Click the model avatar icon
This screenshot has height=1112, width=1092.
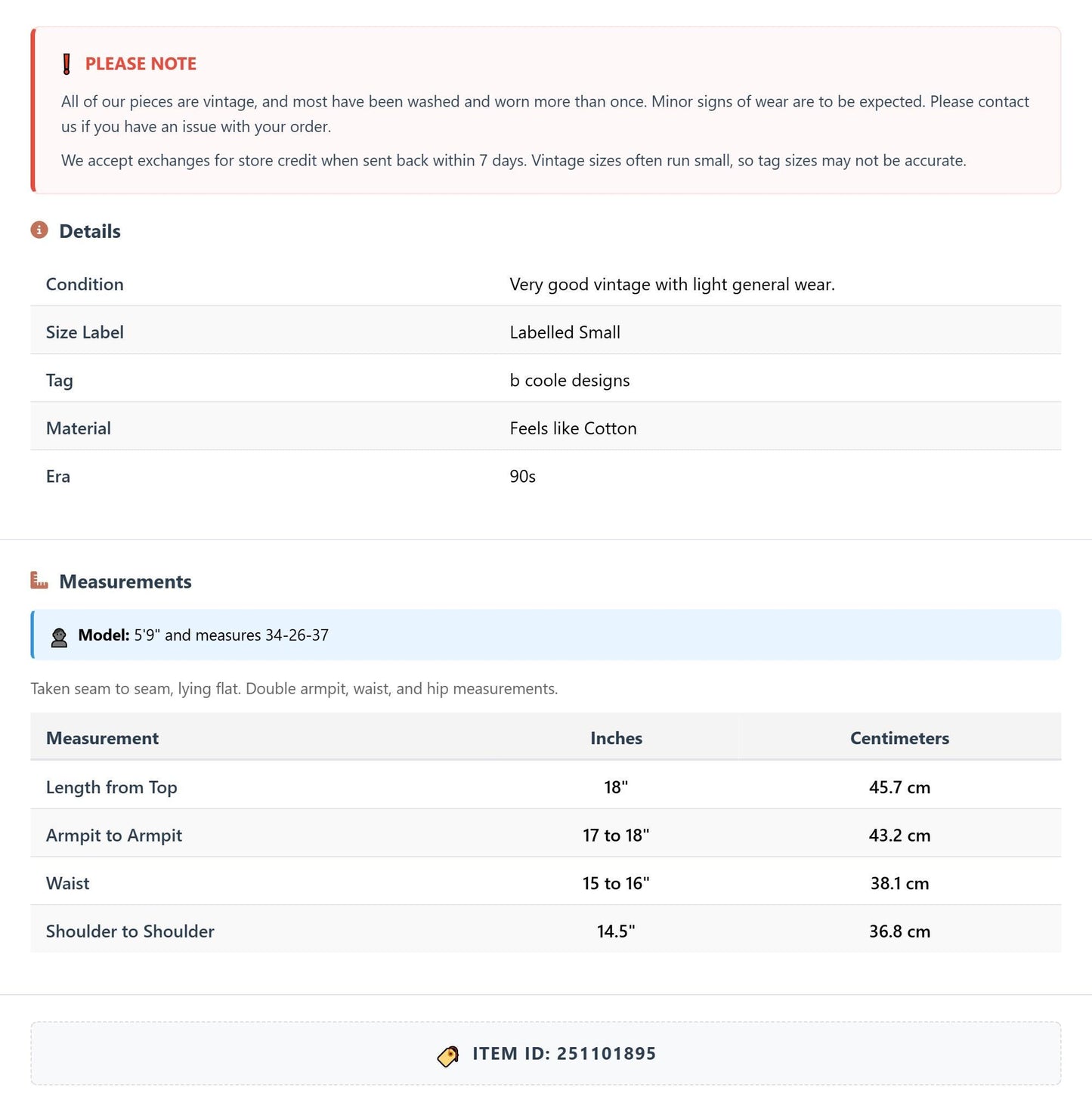point(59,637)
